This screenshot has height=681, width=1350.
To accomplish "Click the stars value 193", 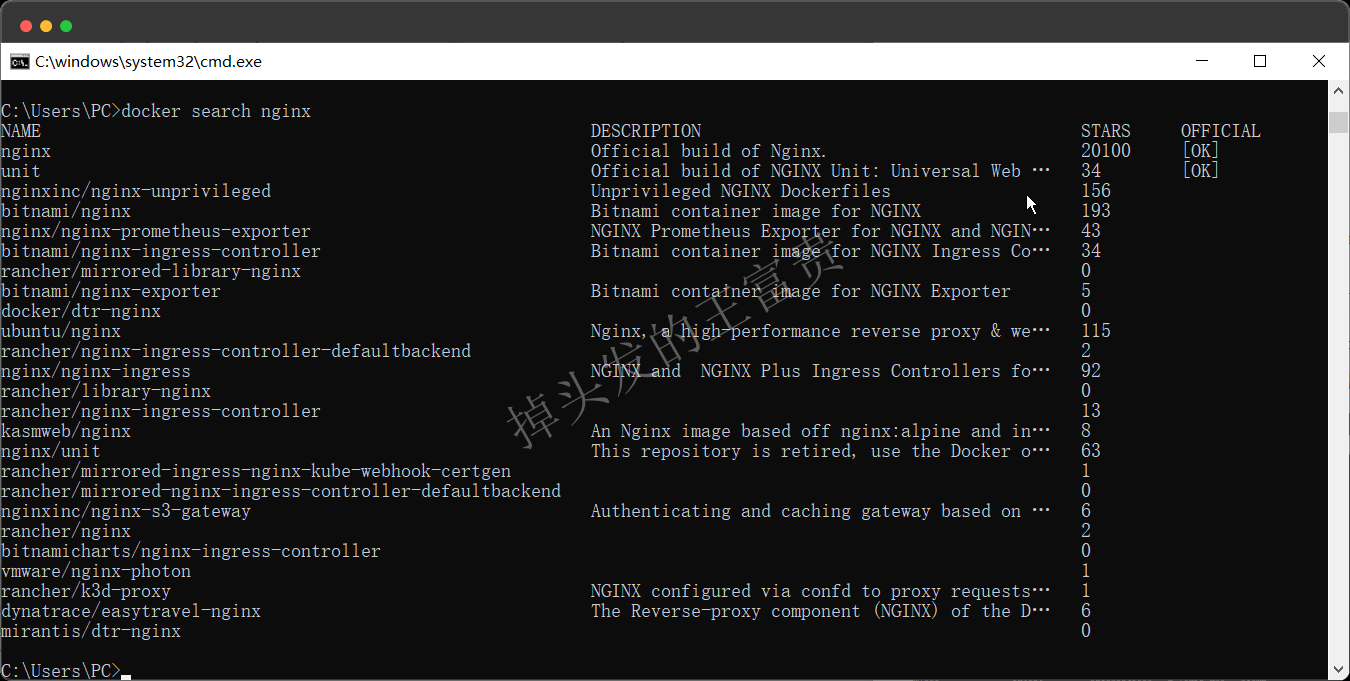I will point(1096,211).
